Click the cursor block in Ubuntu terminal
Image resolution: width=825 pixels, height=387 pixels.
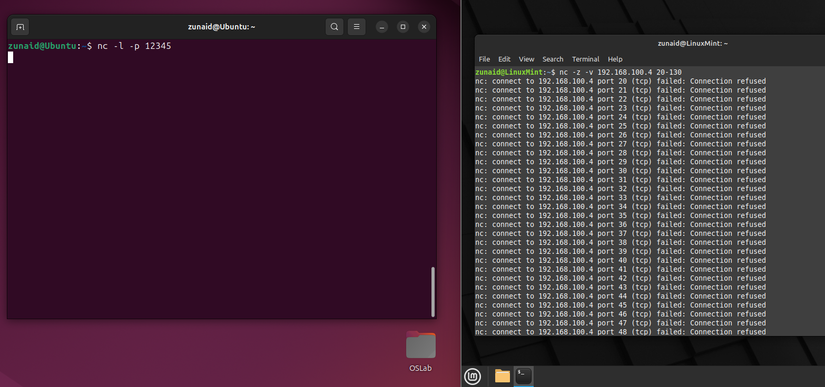(11, 57)
